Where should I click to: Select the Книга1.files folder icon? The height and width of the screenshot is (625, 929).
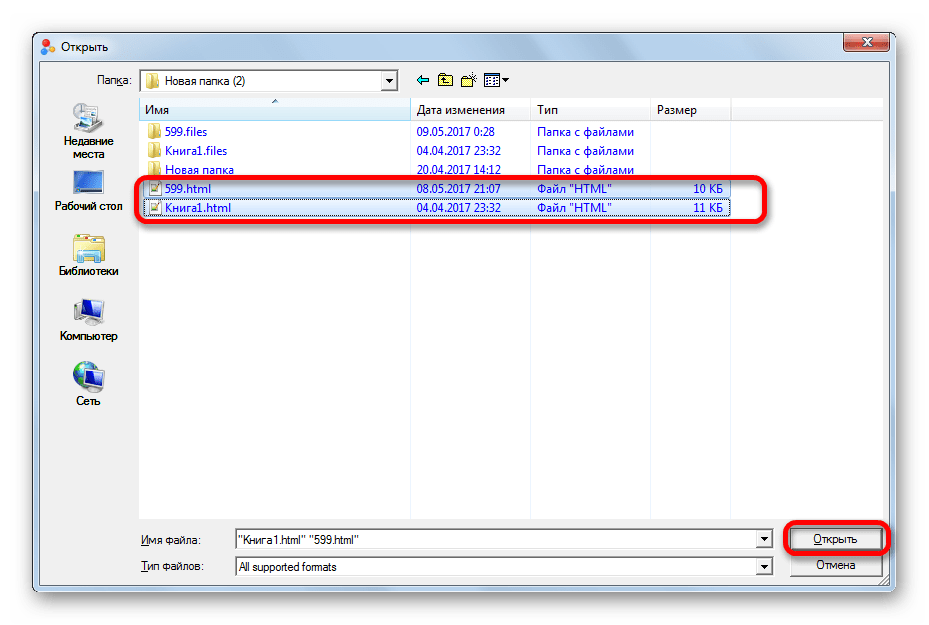154,150
